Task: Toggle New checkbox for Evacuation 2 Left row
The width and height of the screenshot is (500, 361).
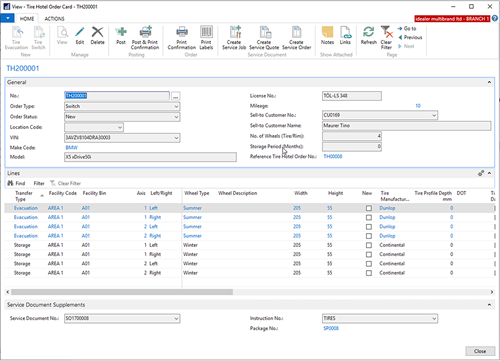Action: coord(369,227)
